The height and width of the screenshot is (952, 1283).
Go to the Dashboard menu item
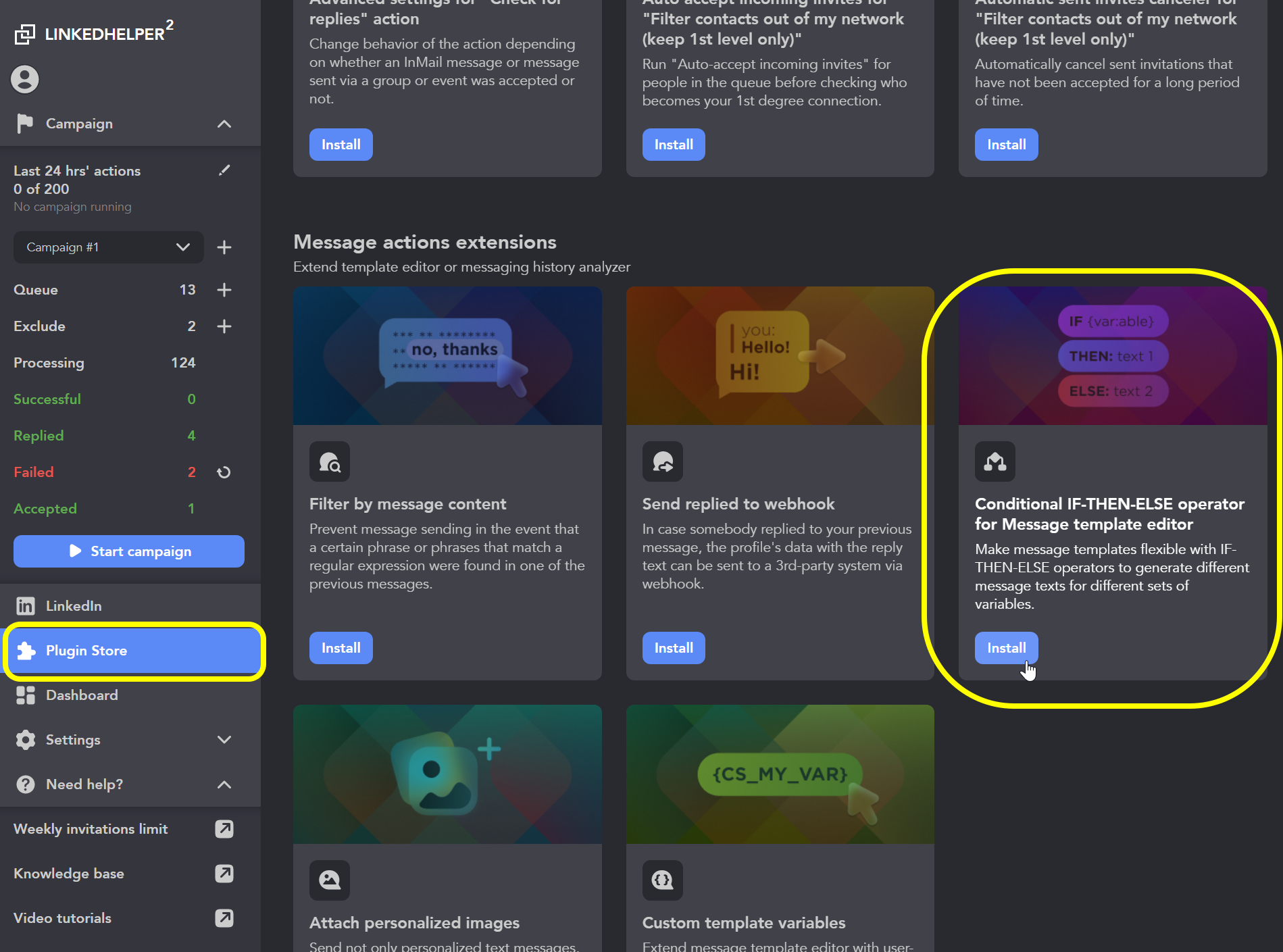(x=130, y=695)
